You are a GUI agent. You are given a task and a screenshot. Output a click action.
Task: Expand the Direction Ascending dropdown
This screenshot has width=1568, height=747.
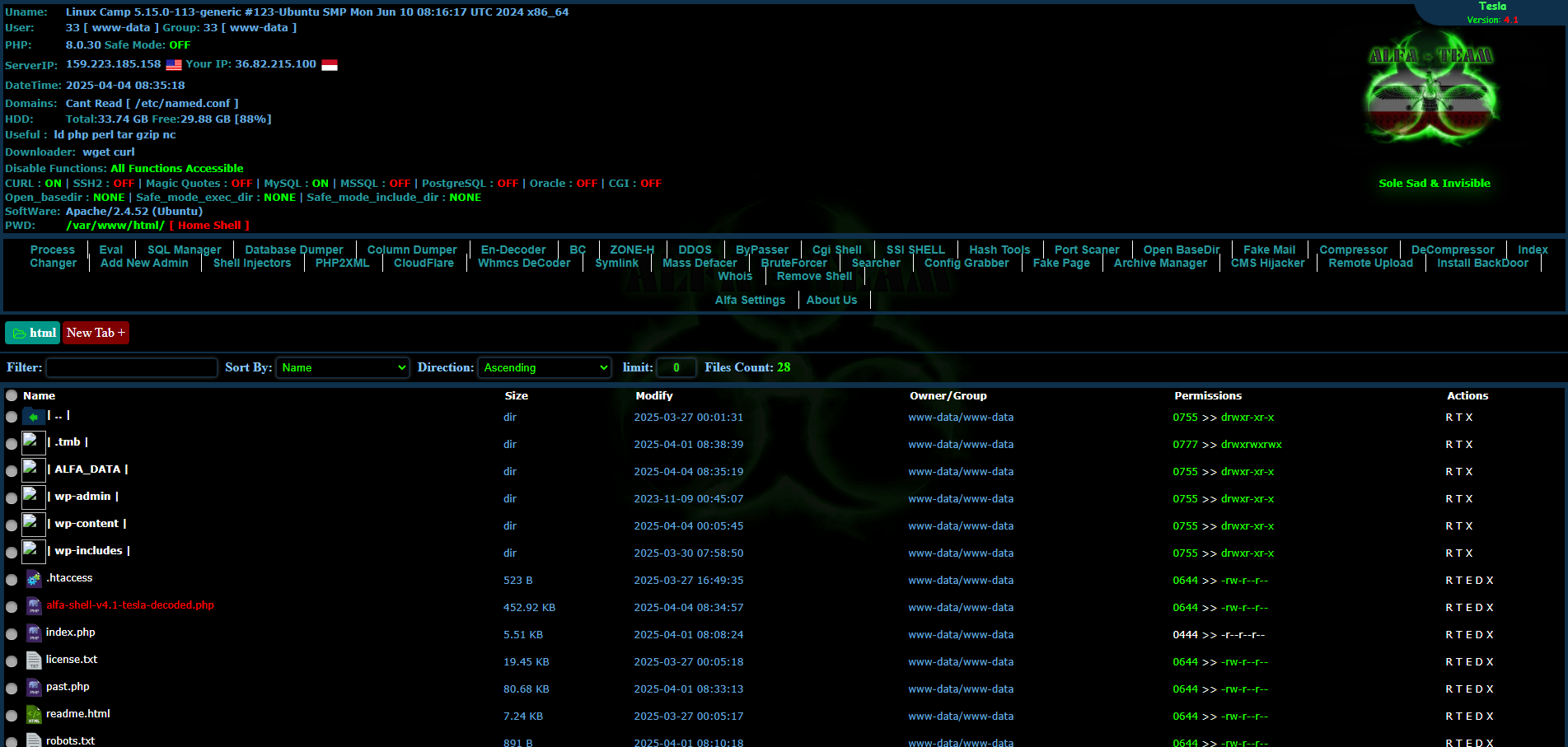point(545,367)
